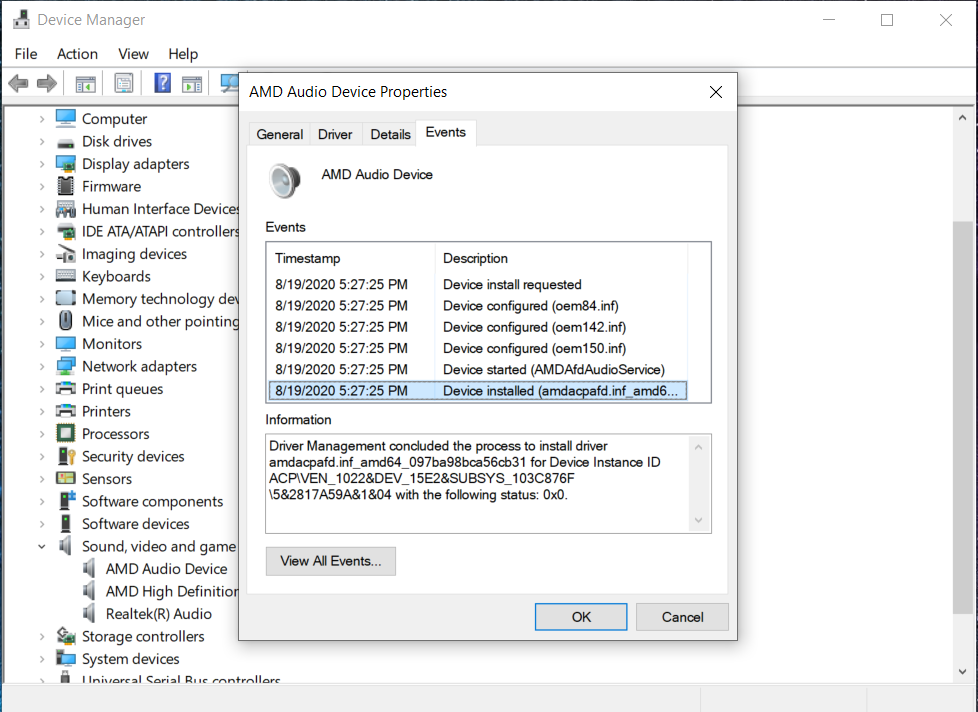Open the View menu
The image size is (978, 712).
tap(133, 54)
